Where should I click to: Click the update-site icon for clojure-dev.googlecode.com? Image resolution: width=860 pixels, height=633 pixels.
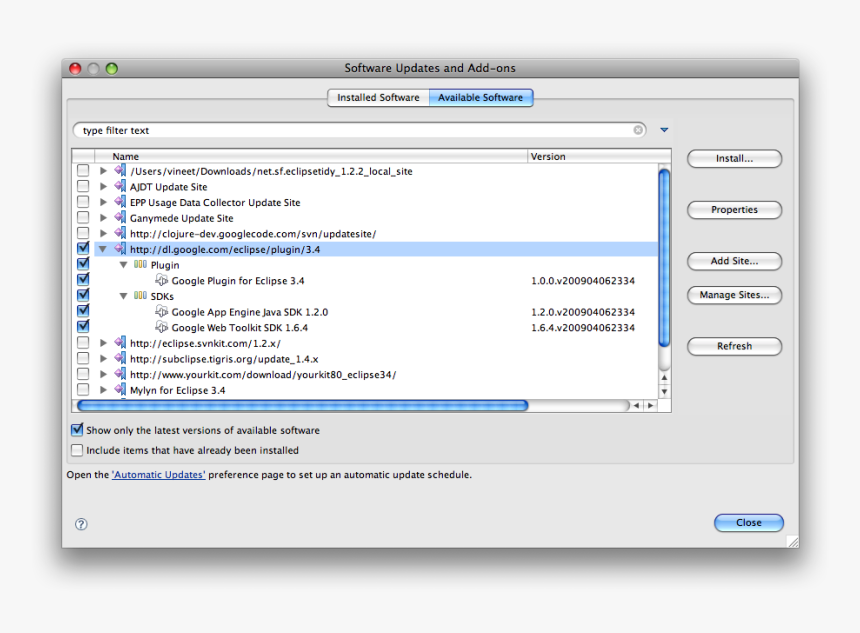pos(120,233)
